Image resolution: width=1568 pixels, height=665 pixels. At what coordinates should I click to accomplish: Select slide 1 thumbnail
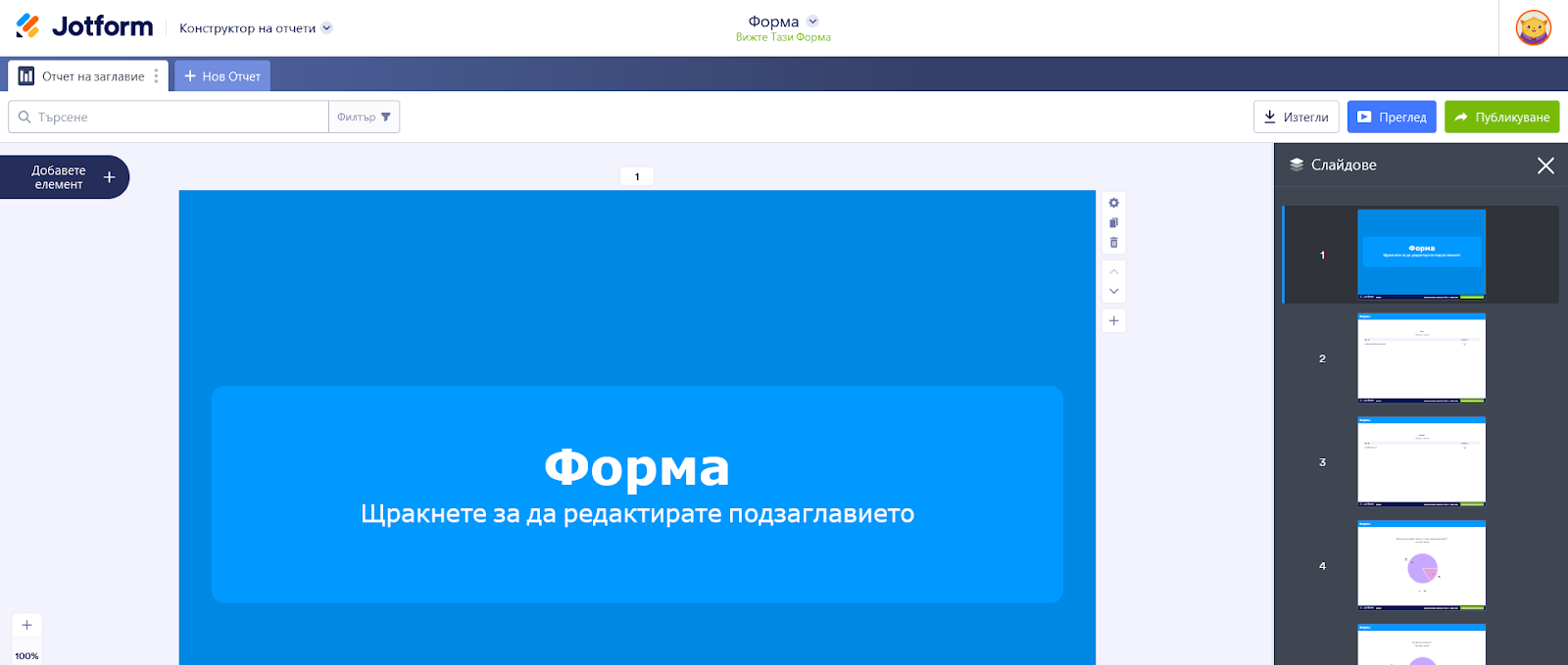(x=1421, y=254)
